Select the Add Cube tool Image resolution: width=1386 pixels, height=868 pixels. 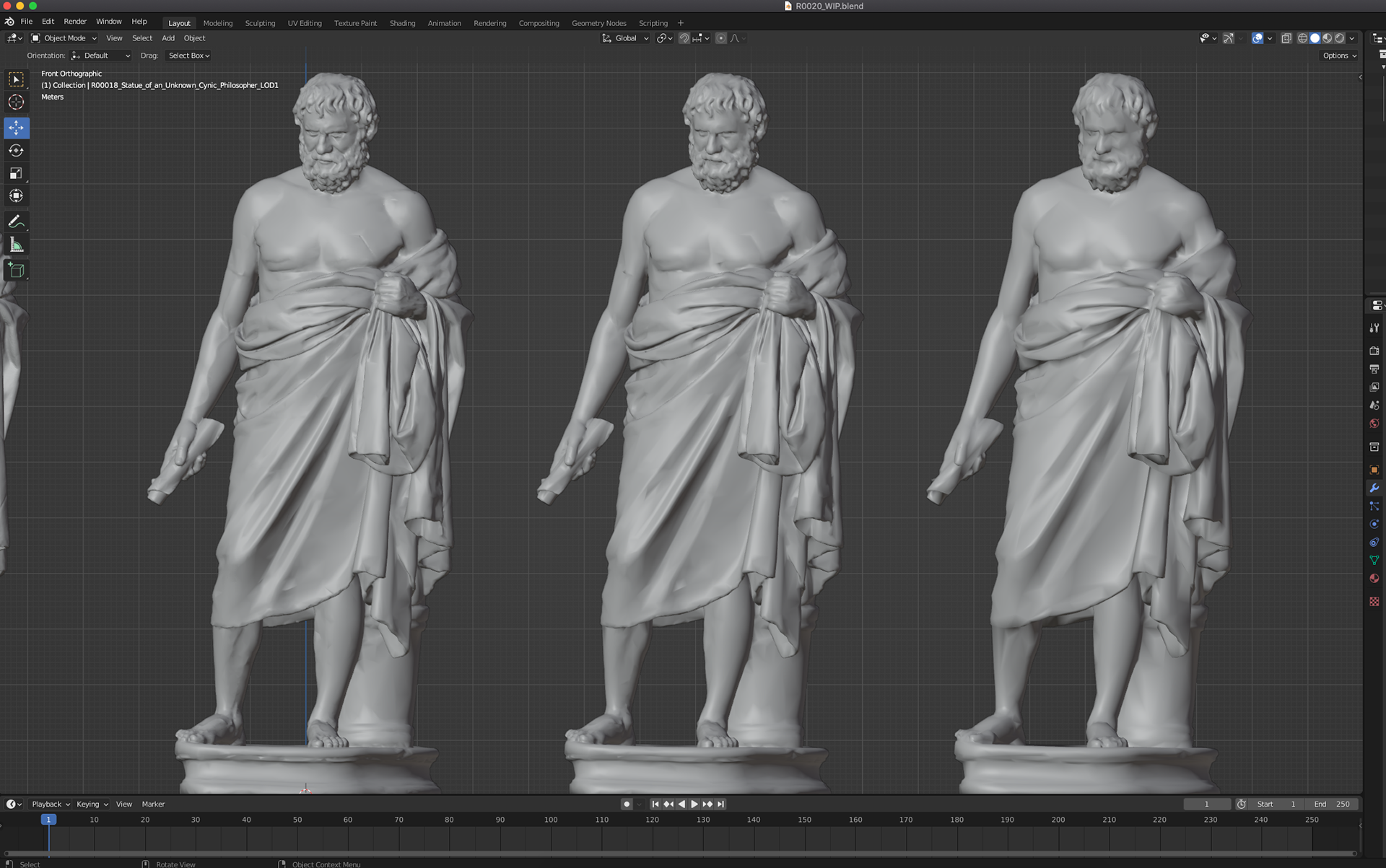pos(16,271)
